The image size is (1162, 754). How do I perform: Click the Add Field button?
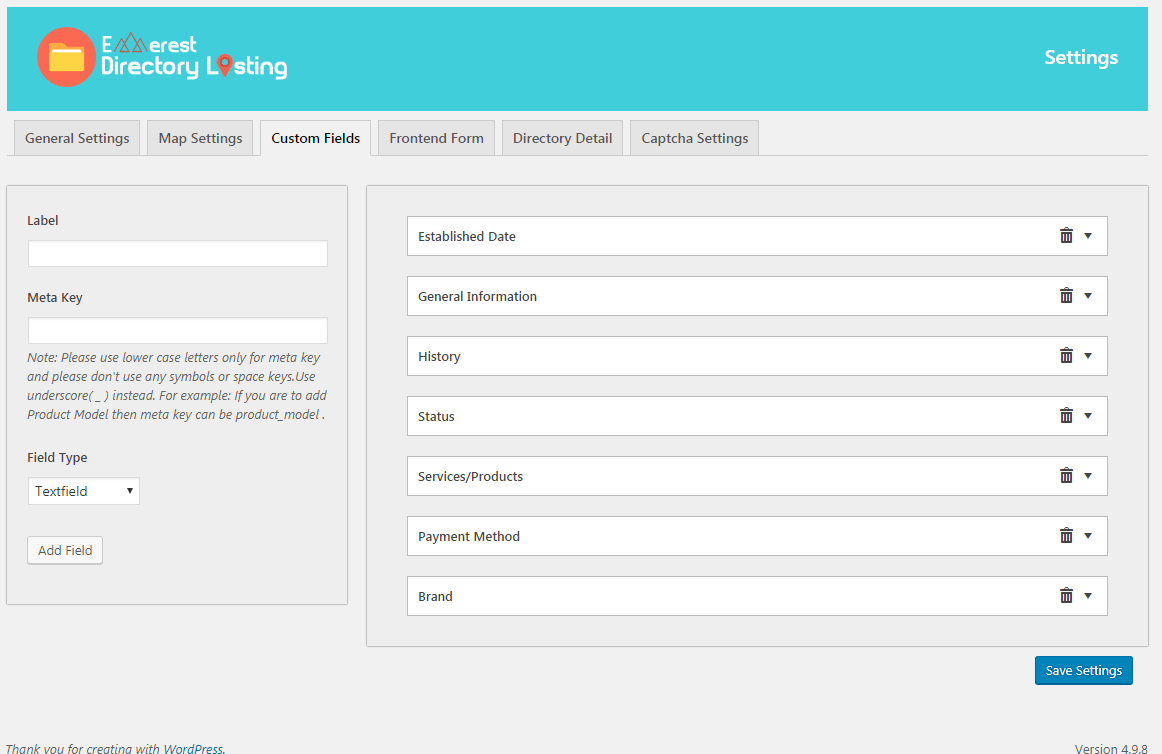pos(65,550)
